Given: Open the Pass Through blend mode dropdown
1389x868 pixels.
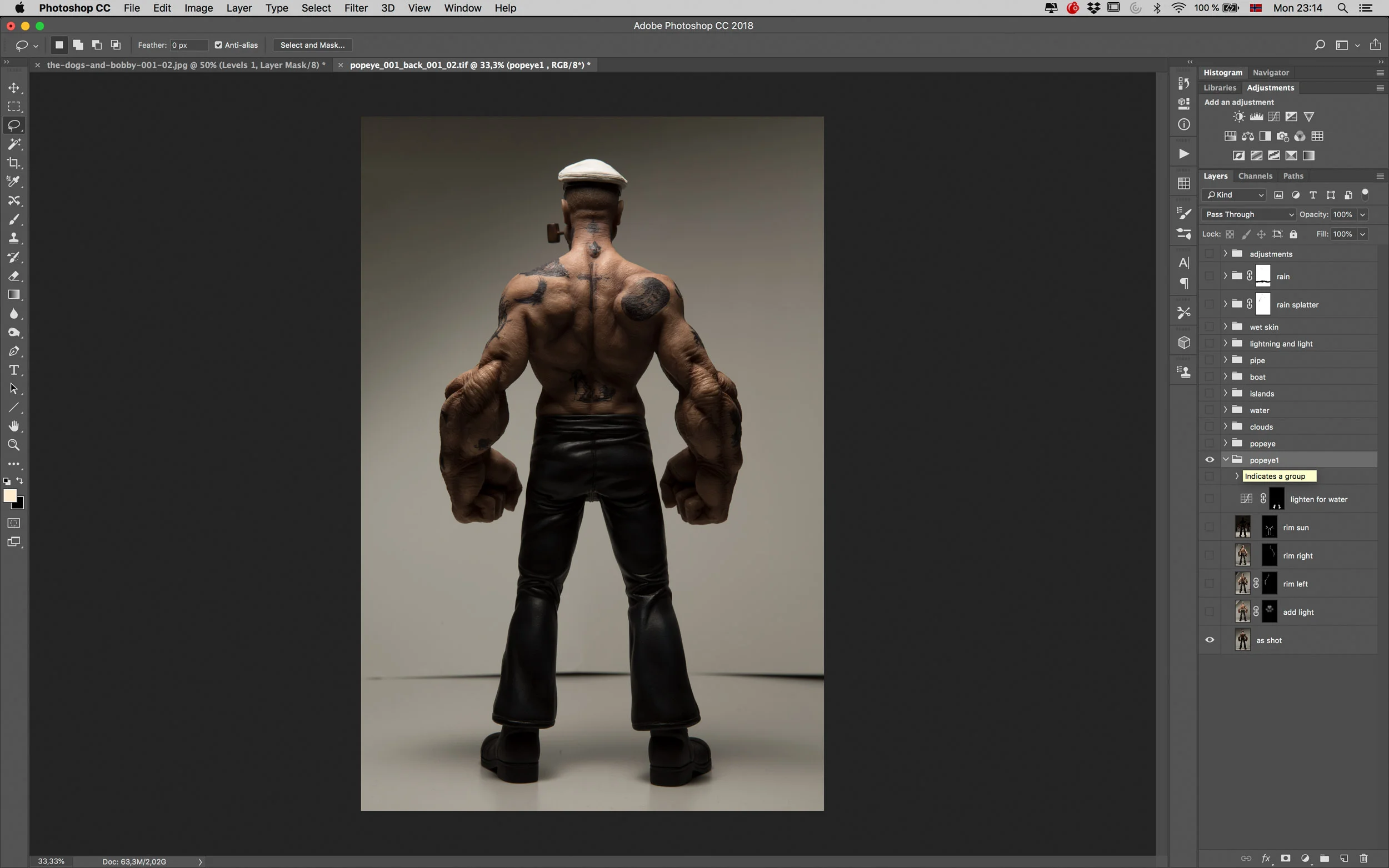Looking at the screenshot, I should (x=1248, y=214).
